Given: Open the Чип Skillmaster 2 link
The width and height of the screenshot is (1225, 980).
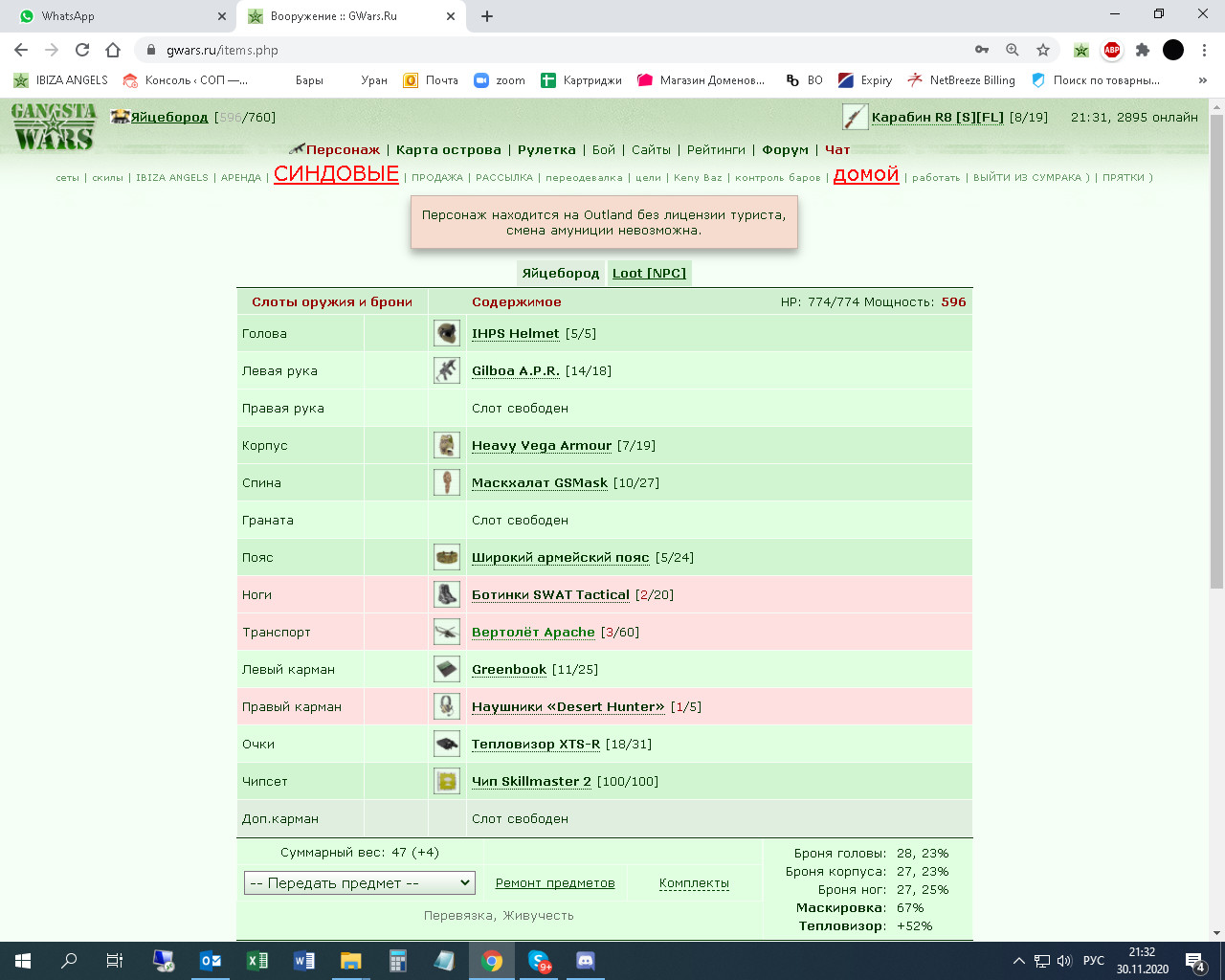Looking at the screenshot, I should point(531,782).
